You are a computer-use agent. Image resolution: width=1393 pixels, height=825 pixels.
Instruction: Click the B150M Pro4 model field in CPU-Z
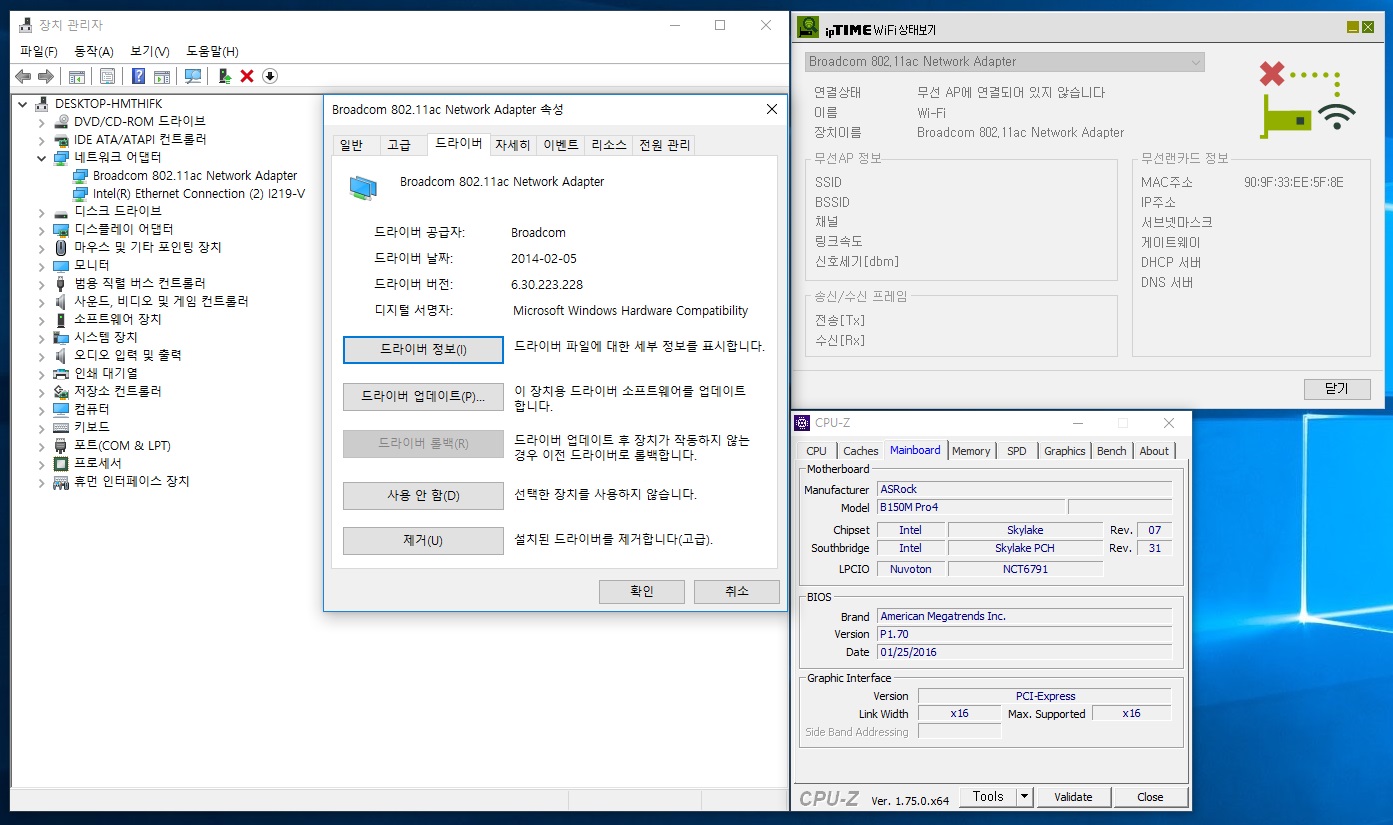coord(970,507)
